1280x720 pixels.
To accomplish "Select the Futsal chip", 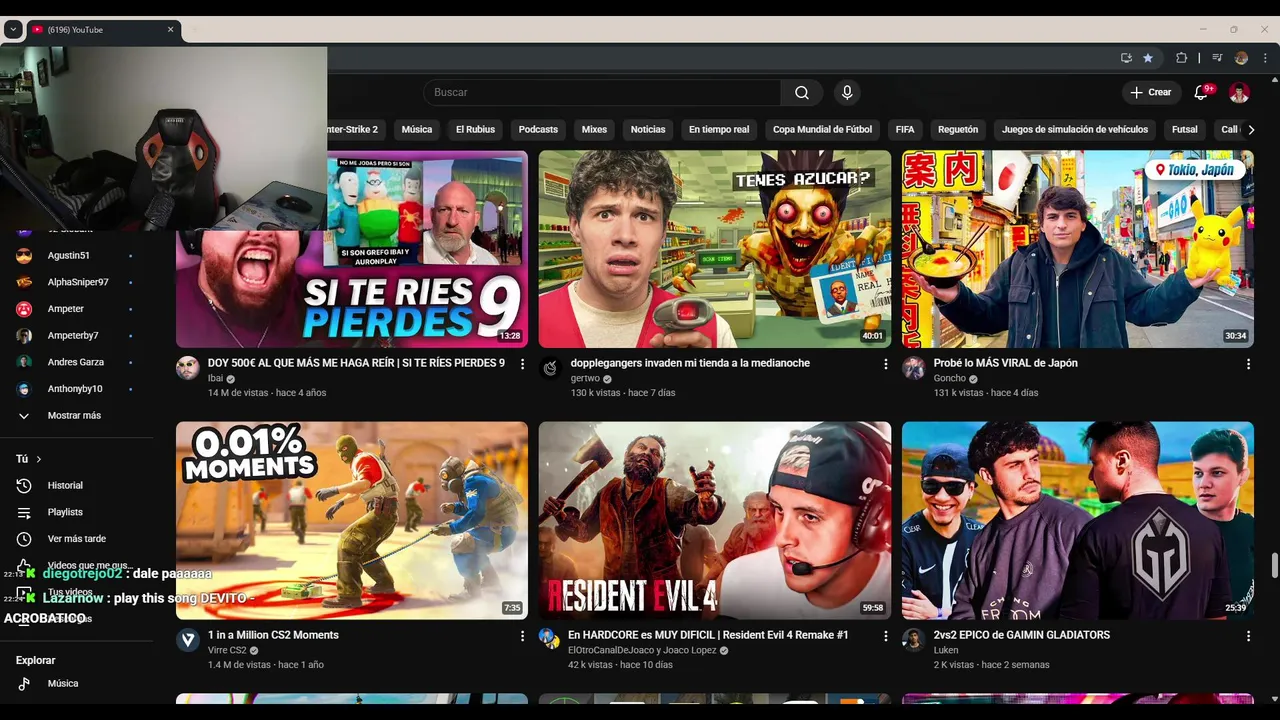I will [1185, 129].
